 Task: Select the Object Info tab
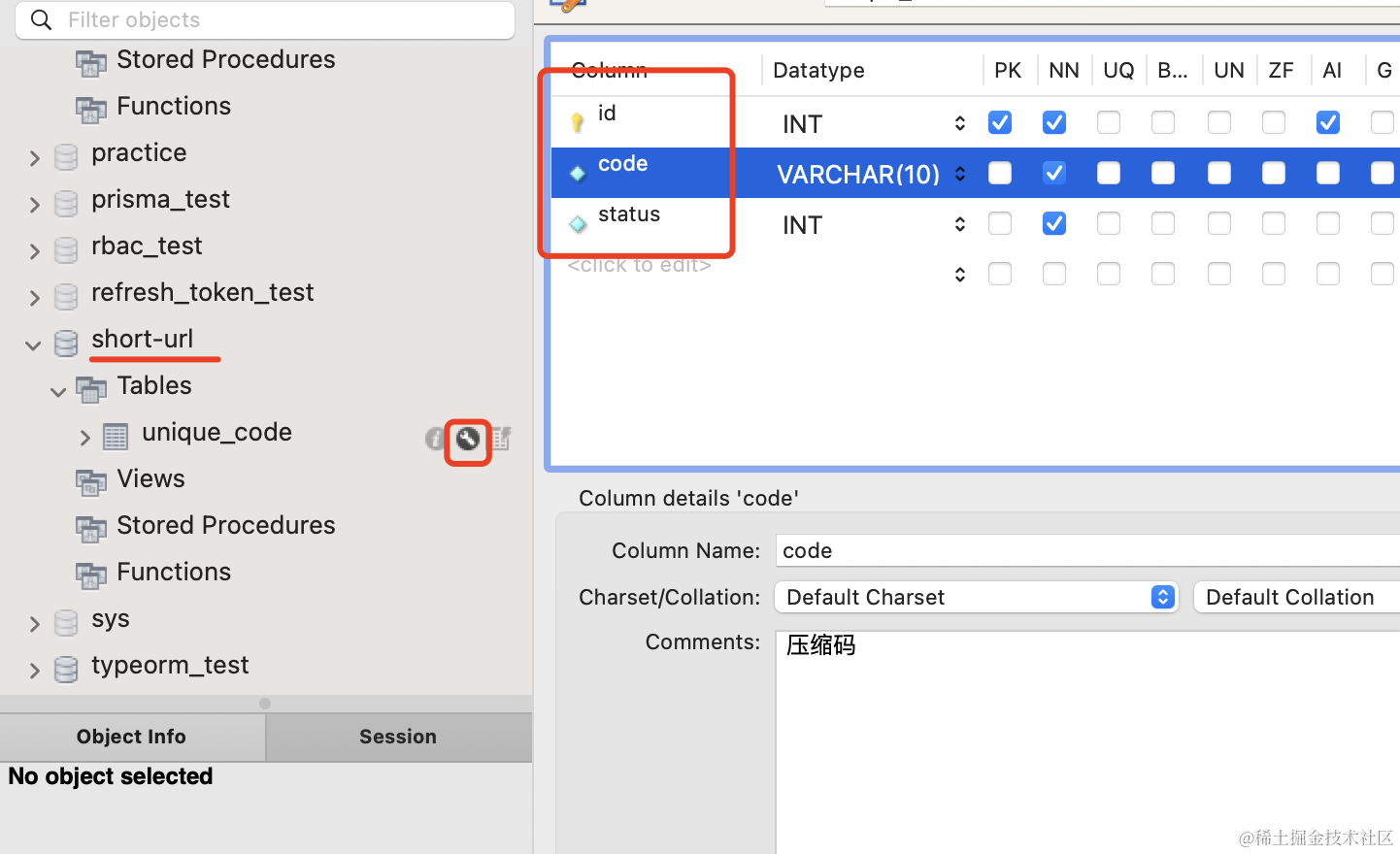pos(131,737)
